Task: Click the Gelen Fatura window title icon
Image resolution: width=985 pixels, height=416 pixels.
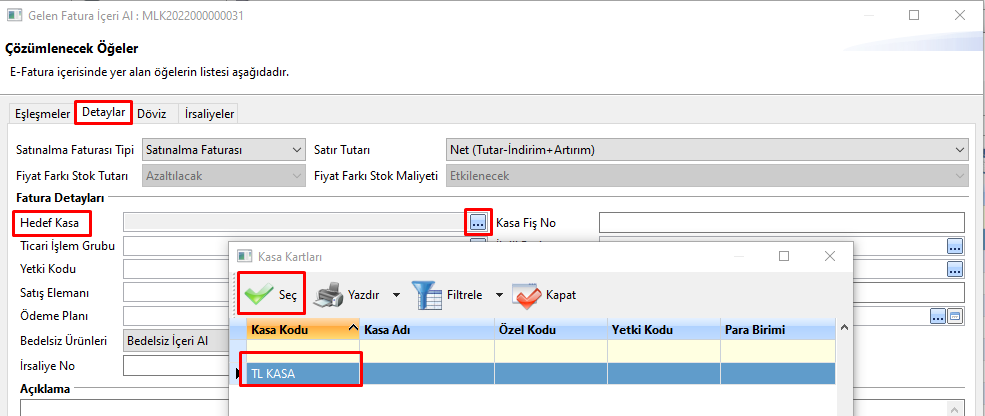Action: [15, 15]
